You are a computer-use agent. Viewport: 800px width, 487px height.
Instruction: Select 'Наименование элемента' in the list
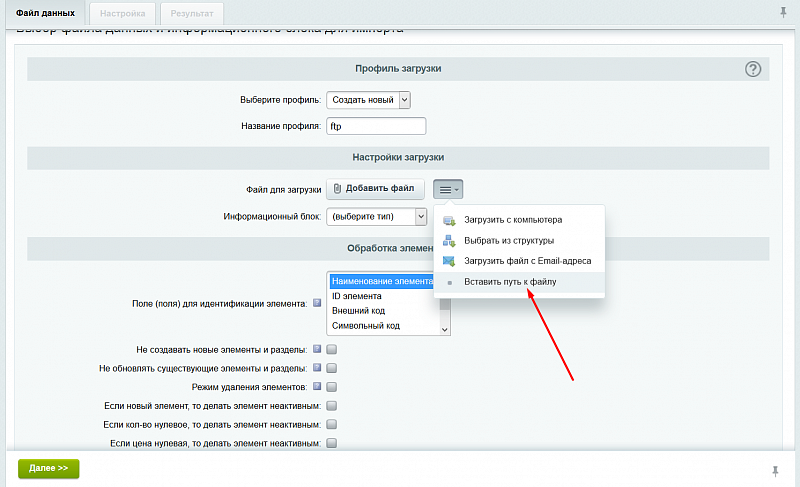click(x=382, y=281)
